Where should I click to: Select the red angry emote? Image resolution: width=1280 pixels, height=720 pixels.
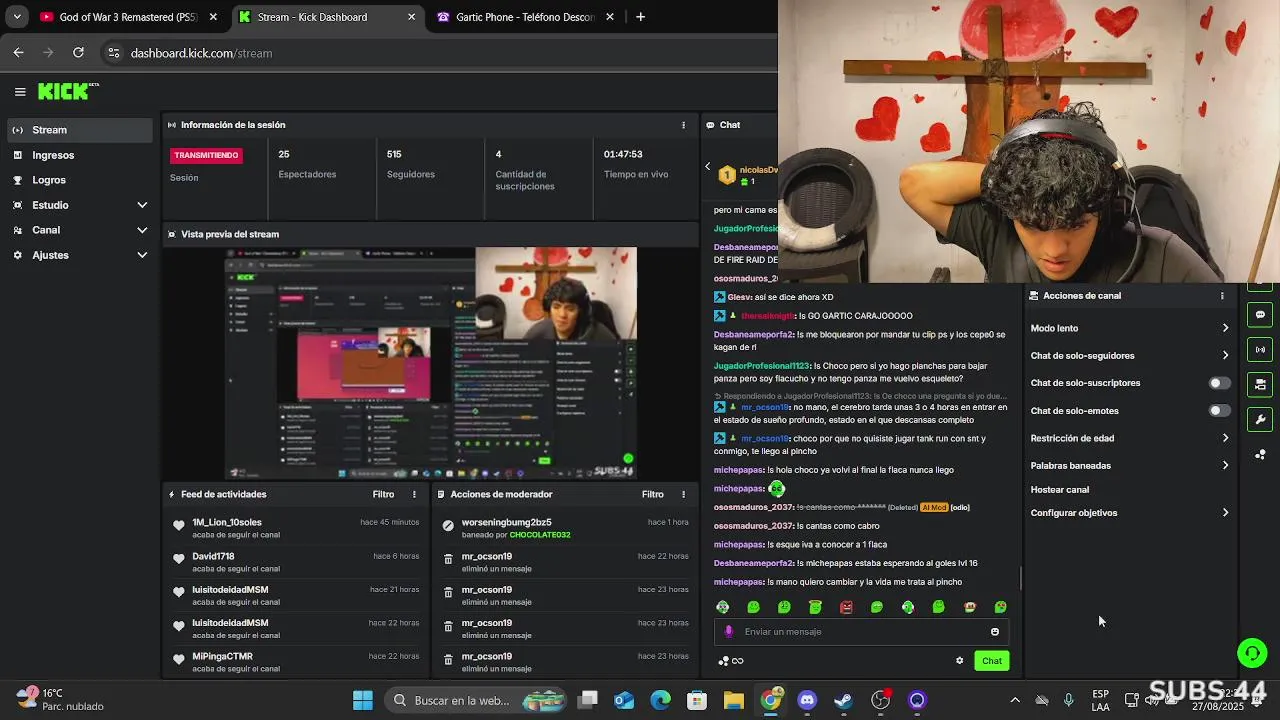point(846,607)
